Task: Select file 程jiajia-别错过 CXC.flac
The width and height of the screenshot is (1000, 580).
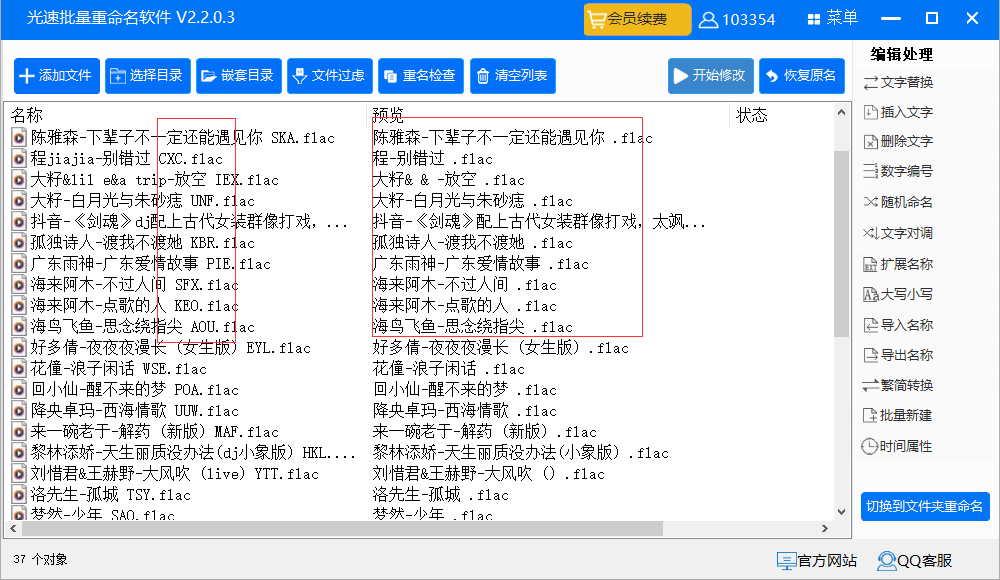Action: (x=126, y=159)
